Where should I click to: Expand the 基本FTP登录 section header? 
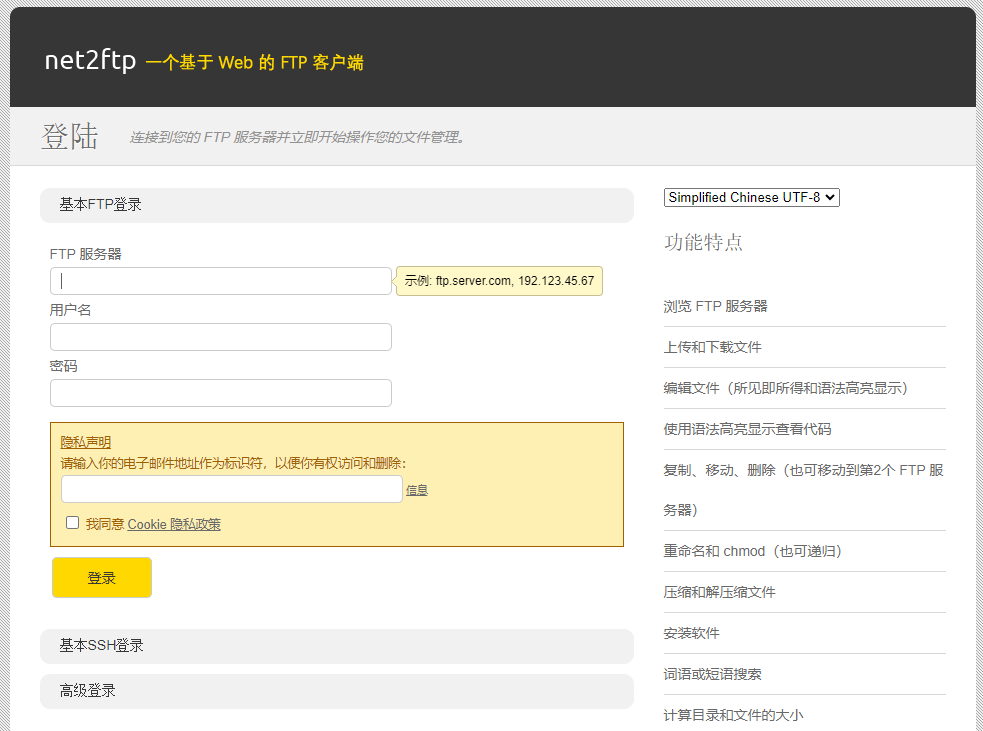pyautogui.click(x=337, y=205)
